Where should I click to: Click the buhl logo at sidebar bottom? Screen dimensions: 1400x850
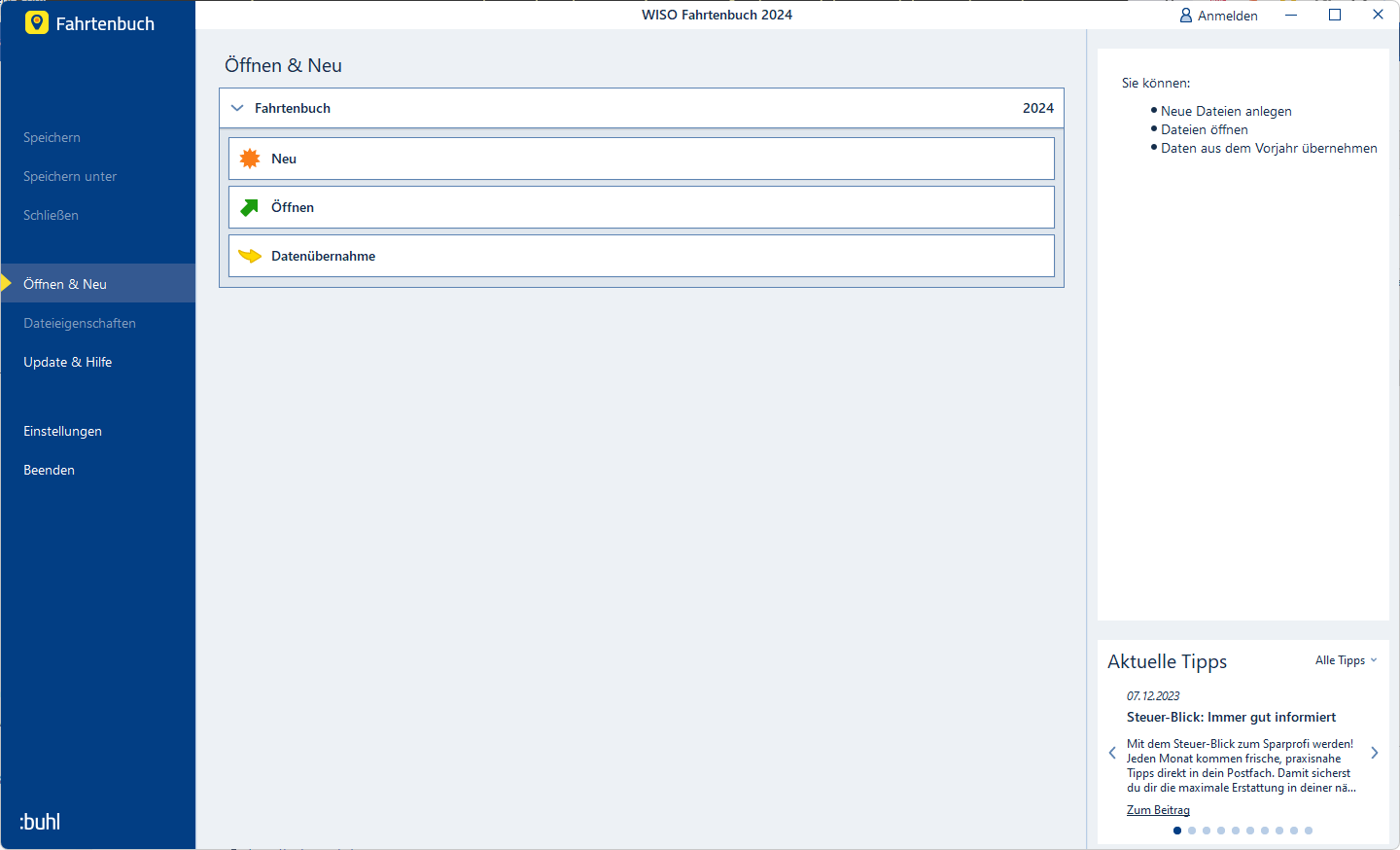pyautogui.click(x=40, y=822)
